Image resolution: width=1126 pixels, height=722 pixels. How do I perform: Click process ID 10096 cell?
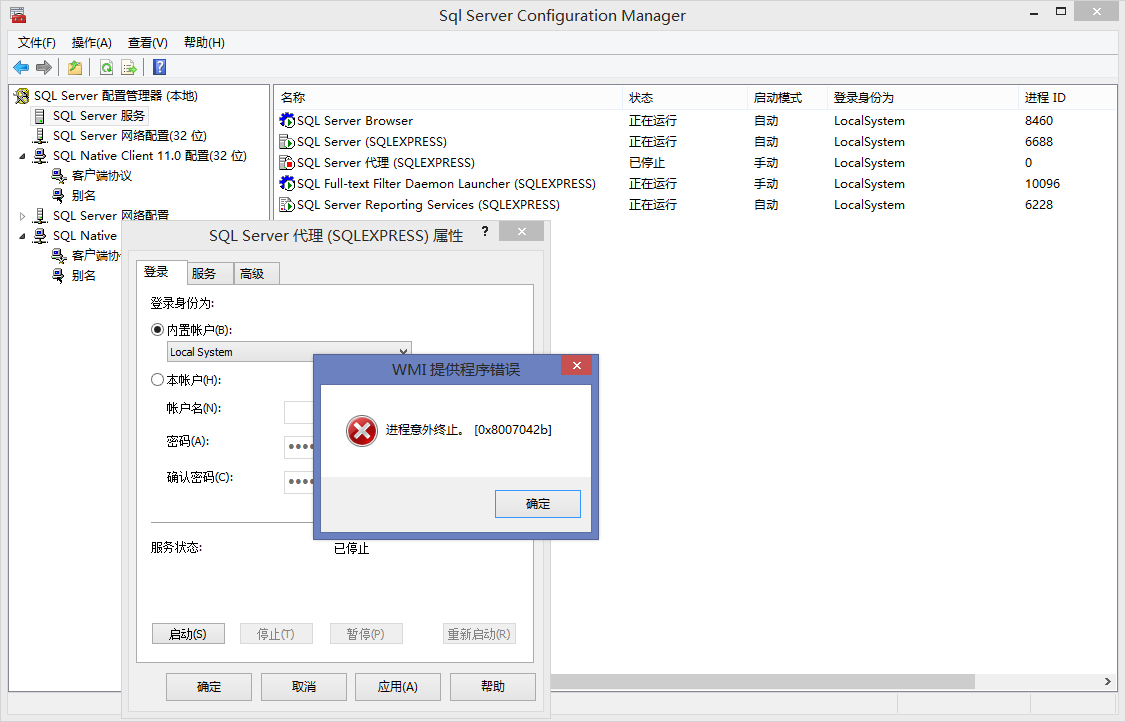[x=1043, y=184]
